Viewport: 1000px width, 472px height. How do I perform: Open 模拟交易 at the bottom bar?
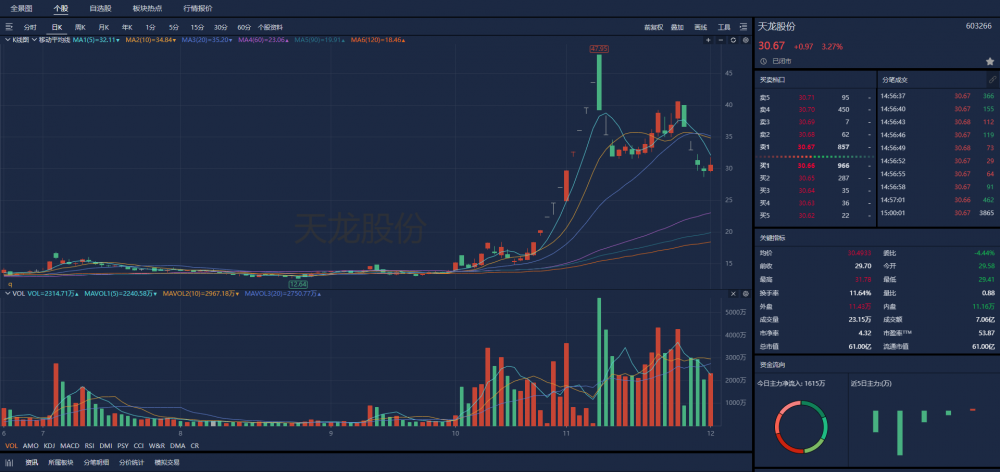tap(167, 462)
